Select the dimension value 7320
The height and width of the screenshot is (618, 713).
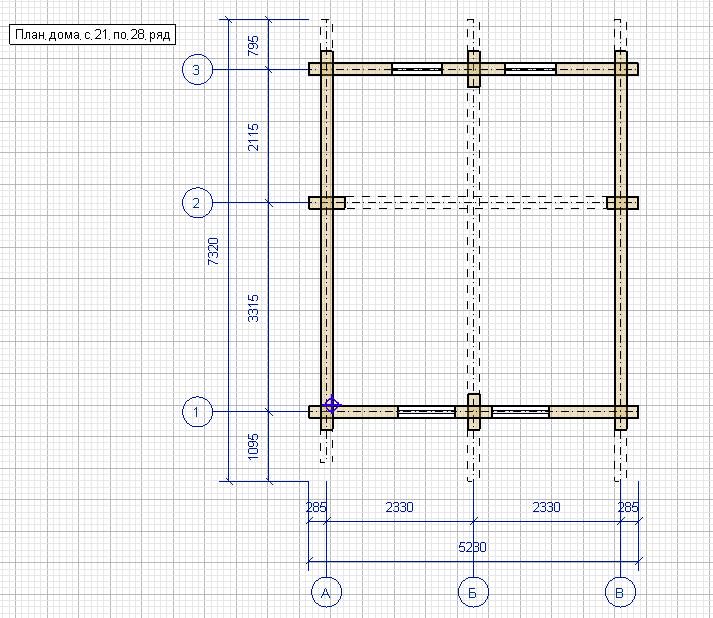(x=213, y=251)
